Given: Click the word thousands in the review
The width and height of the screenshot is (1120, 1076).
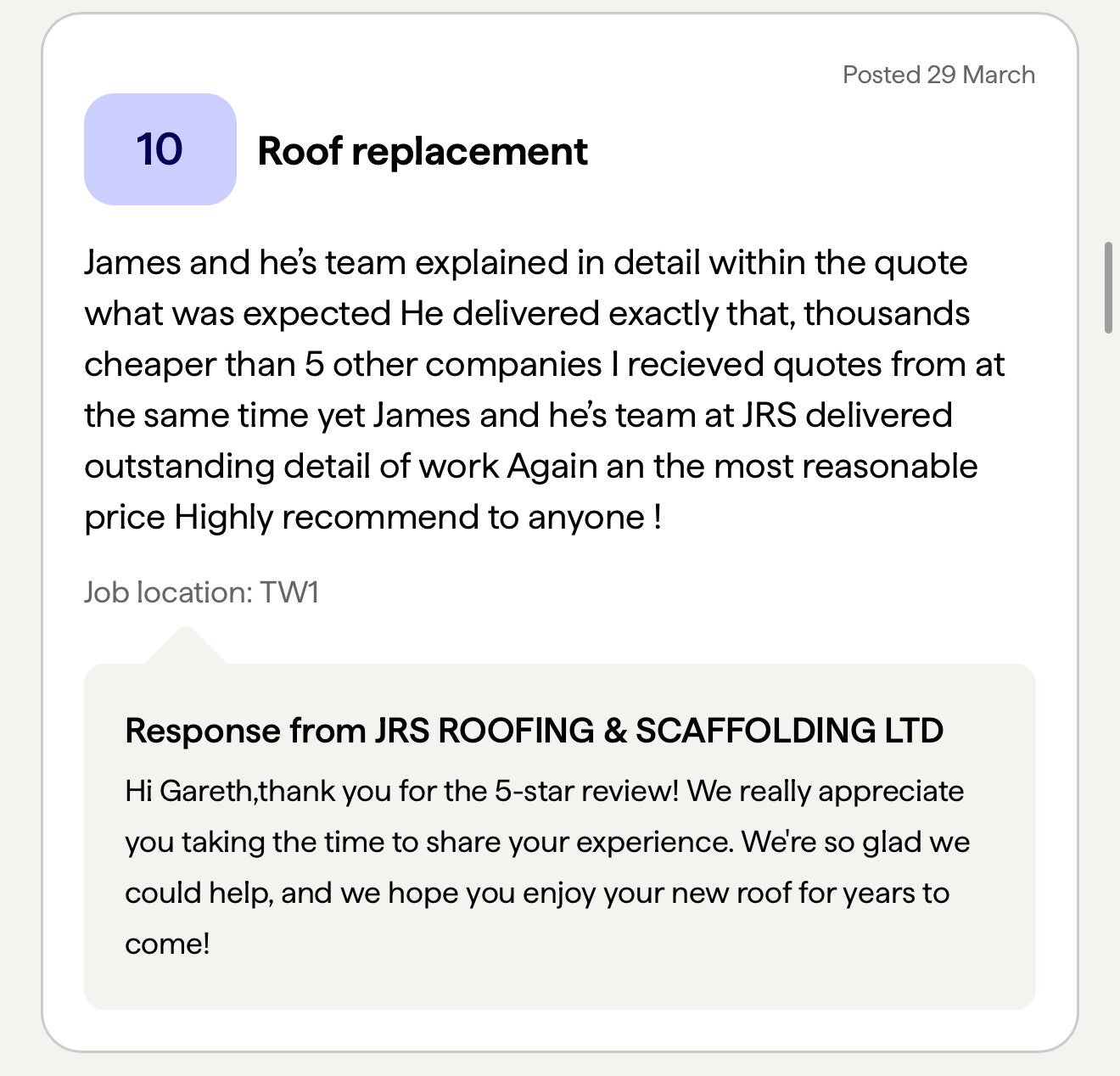Looking at the screenshot, I should (886, 314).
